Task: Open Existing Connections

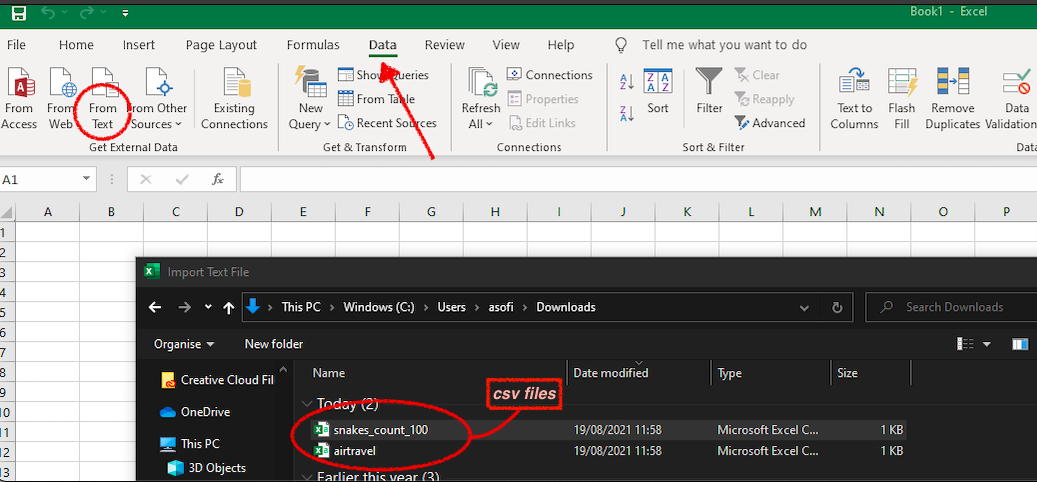Action: click(235, 99)
